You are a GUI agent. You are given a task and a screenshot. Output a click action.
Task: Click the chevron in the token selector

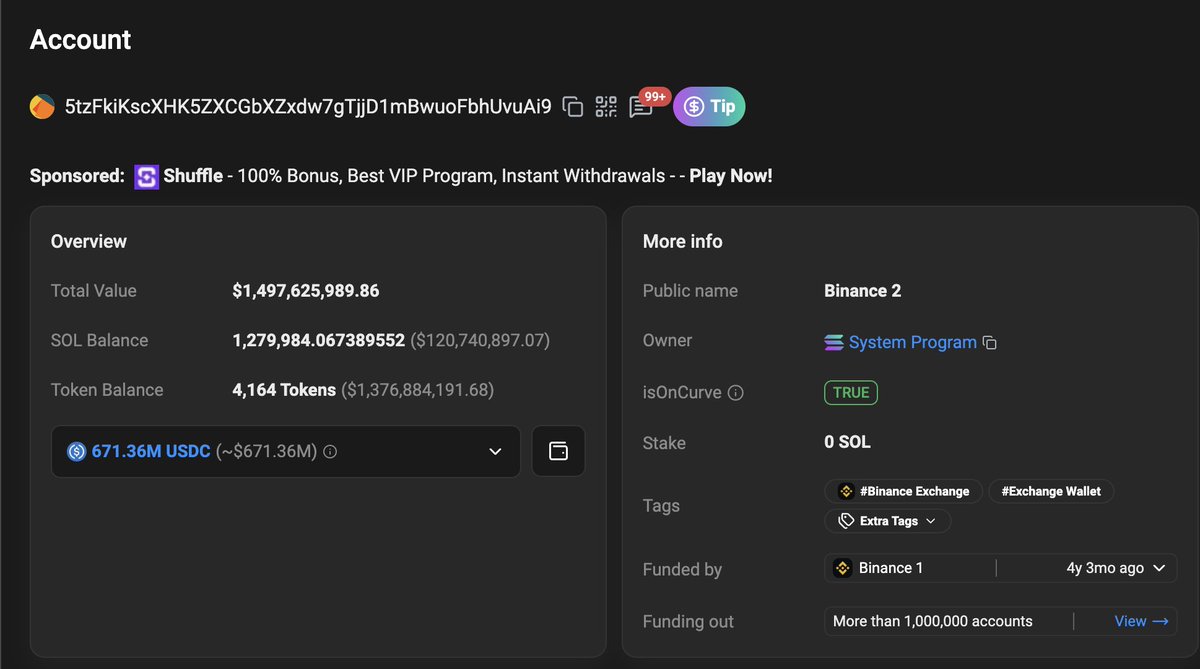495,452
